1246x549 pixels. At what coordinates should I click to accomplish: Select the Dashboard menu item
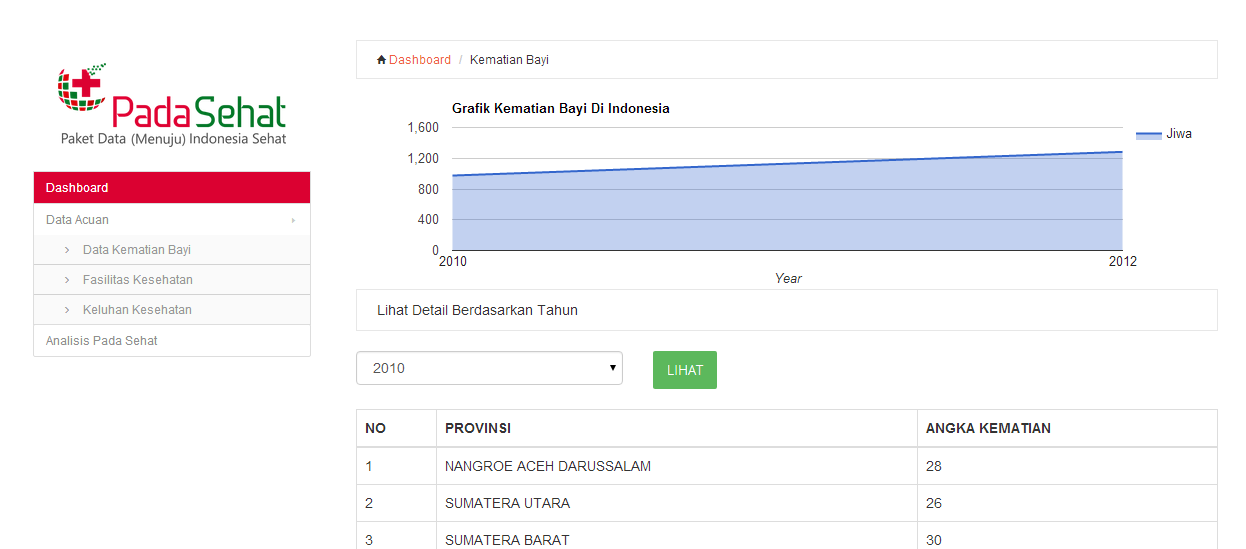pyautogui.click(x=172, y=188)
